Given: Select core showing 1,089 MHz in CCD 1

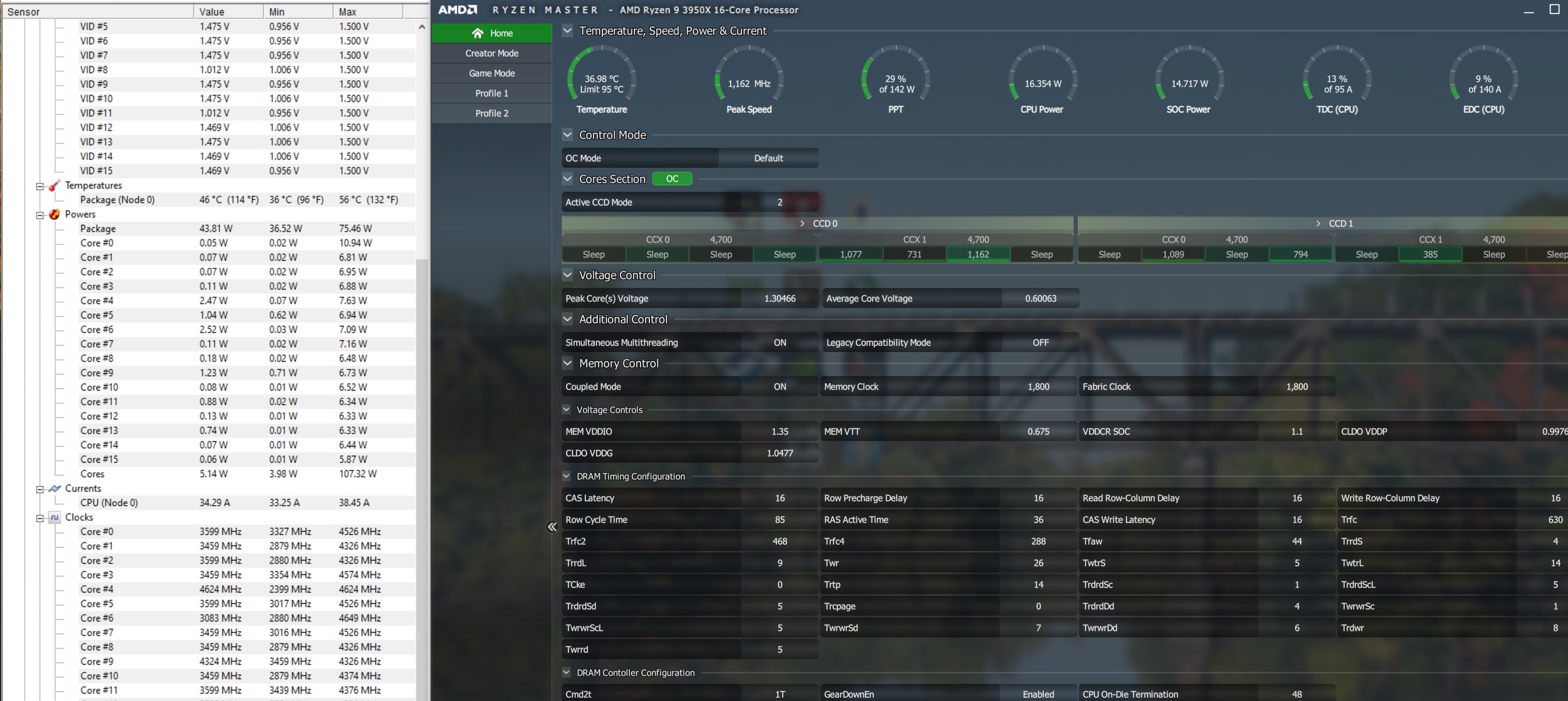Looking at the screenshot, I should [x=1173, y=254].
